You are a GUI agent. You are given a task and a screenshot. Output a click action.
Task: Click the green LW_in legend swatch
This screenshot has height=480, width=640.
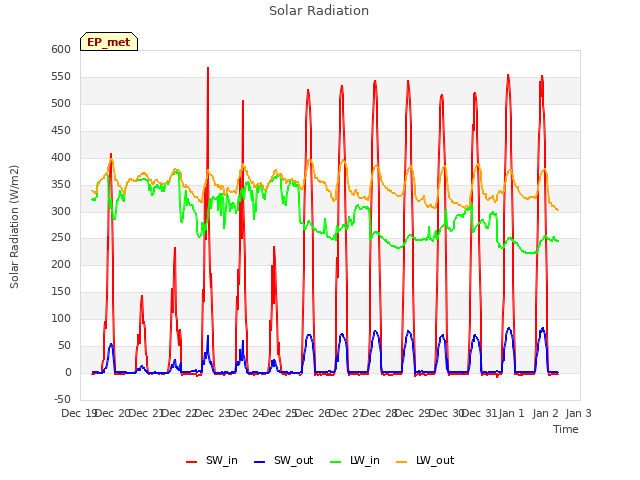335,462
